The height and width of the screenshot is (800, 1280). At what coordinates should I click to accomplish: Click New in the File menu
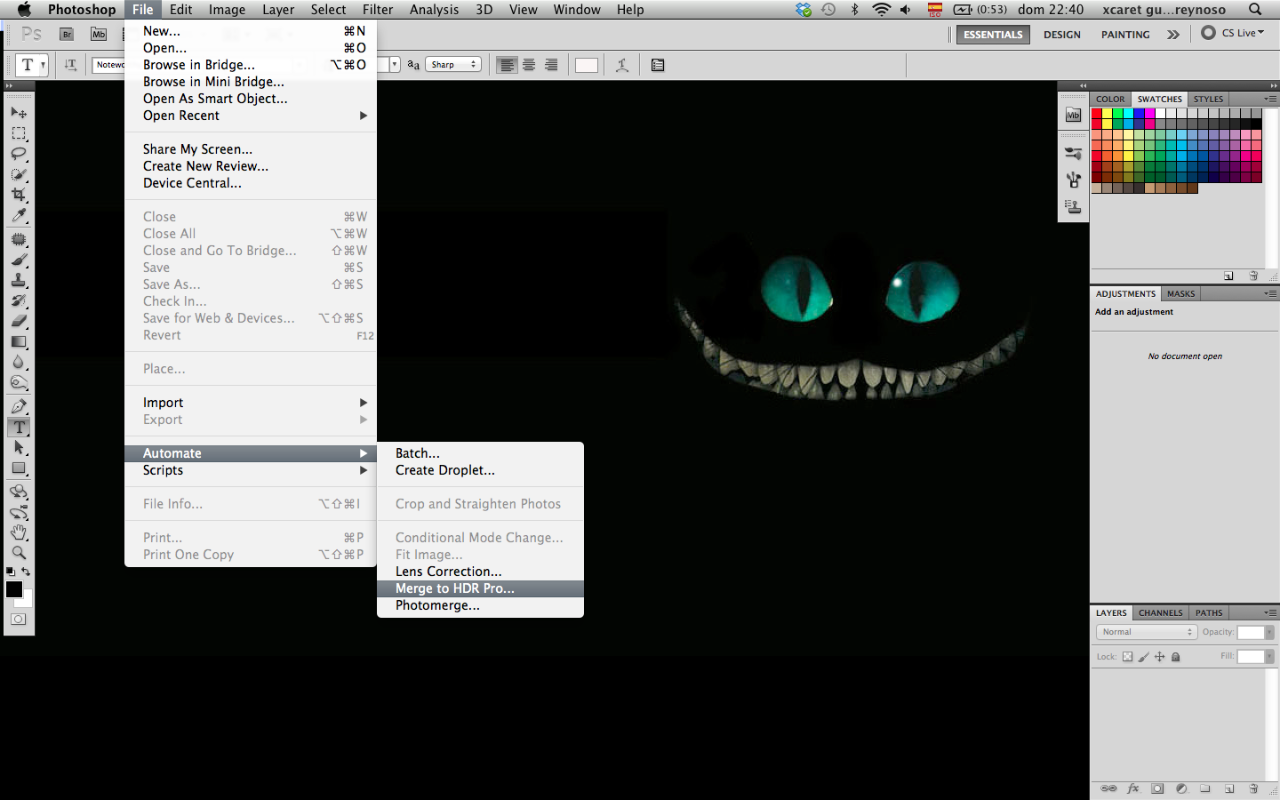pyautogui.click(x=250, y=31)
